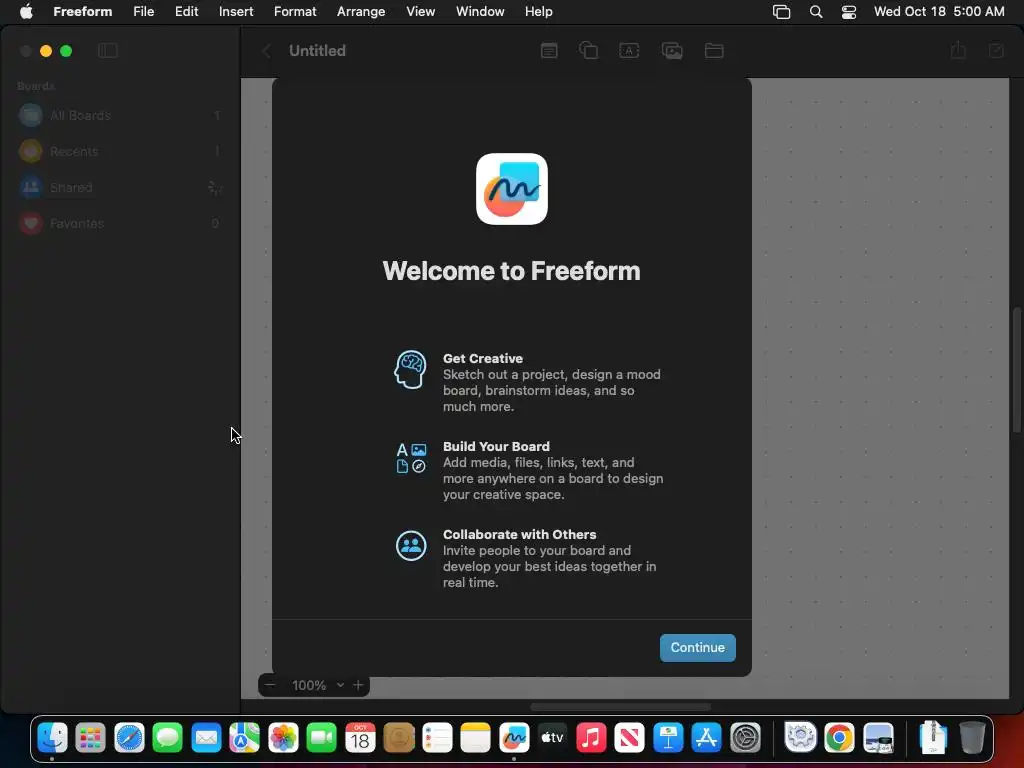
Task: Open the Insert menu
Action: point(236,11)
